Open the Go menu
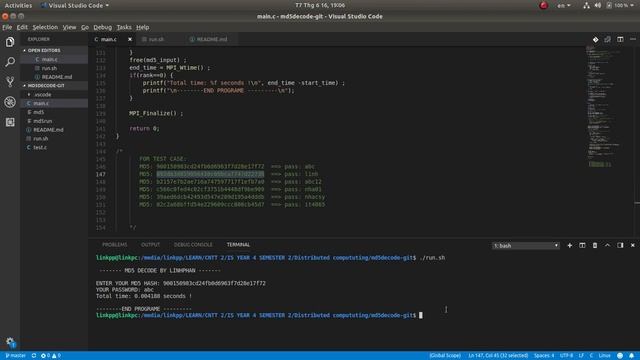The width and height of the screenshot is (640, 360). pos(85,27)
